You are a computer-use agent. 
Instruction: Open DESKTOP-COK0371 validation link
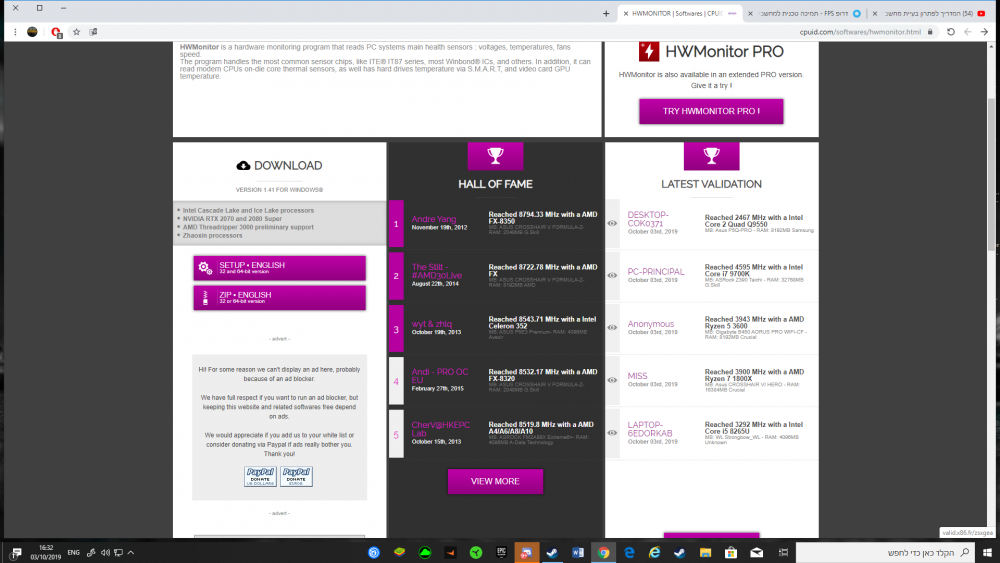[x=648, y=219]
